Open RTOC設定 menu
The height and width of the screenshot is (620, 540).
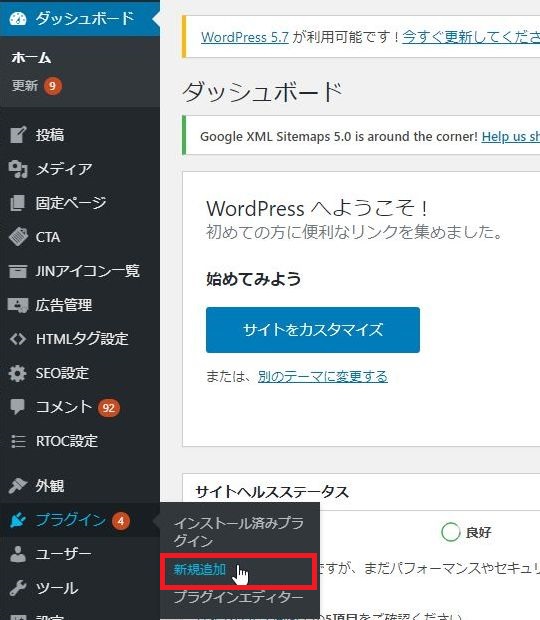pos(80,441)
